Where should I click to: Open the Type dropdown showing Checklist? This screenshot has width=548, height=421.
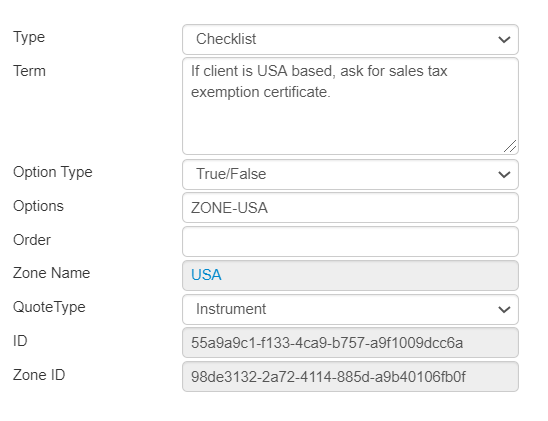[350, 39]
